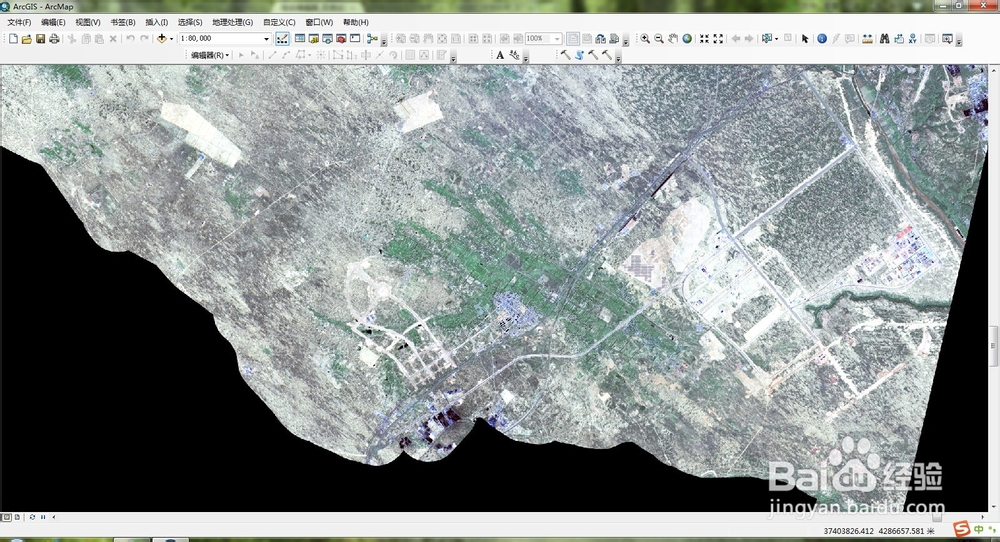Click the Fixed Zoom Out icon
1000x542 pixels.
coord(718,39)
